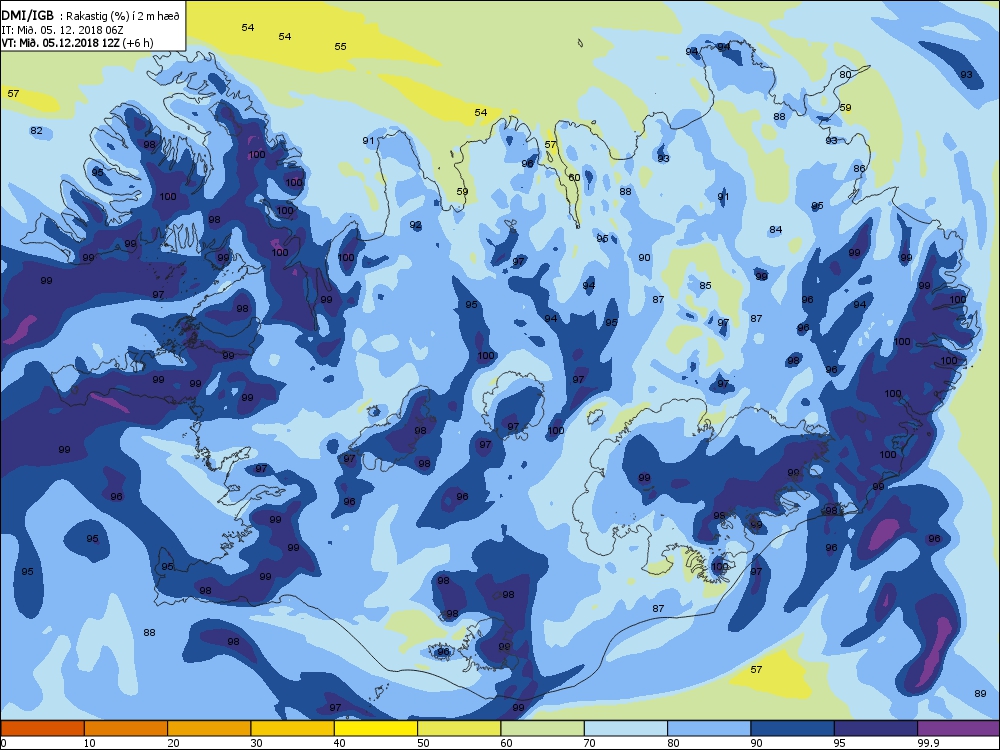Pick the yellow-green 50–60 legend swatch
This screenshot has width=1000, height=750.
pyautogui.click(x=459, y=728)
